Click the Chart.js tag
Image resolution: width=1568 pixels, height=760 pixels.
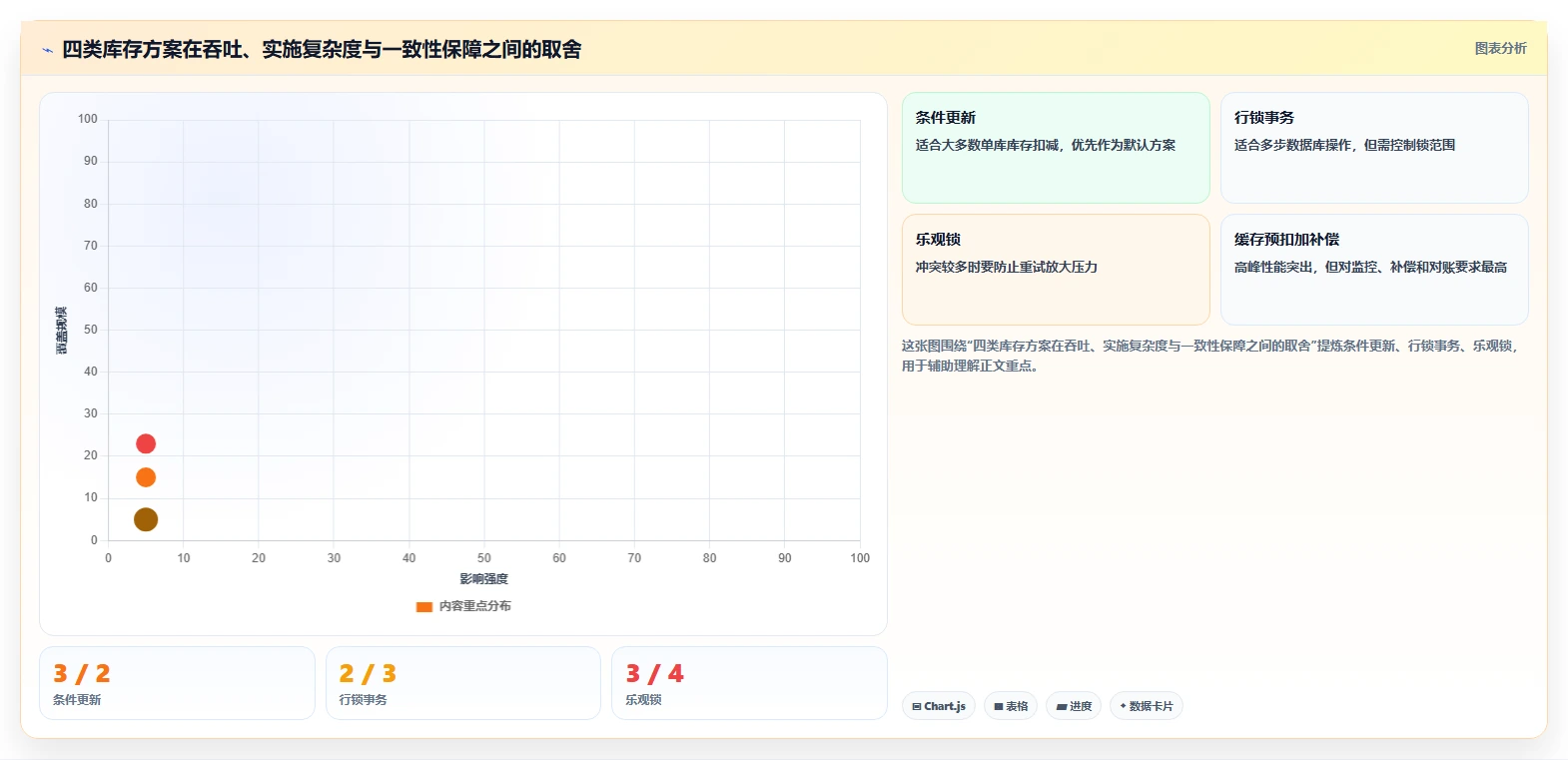939,706
